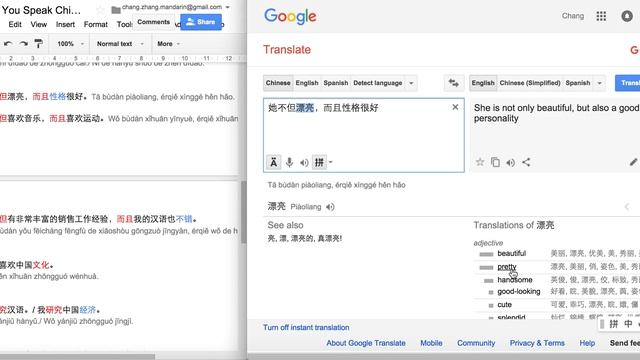Click the translation word 'beautiful'
Image resolution: width=640 pixels, height=360 pixels.
coord(511,253)
